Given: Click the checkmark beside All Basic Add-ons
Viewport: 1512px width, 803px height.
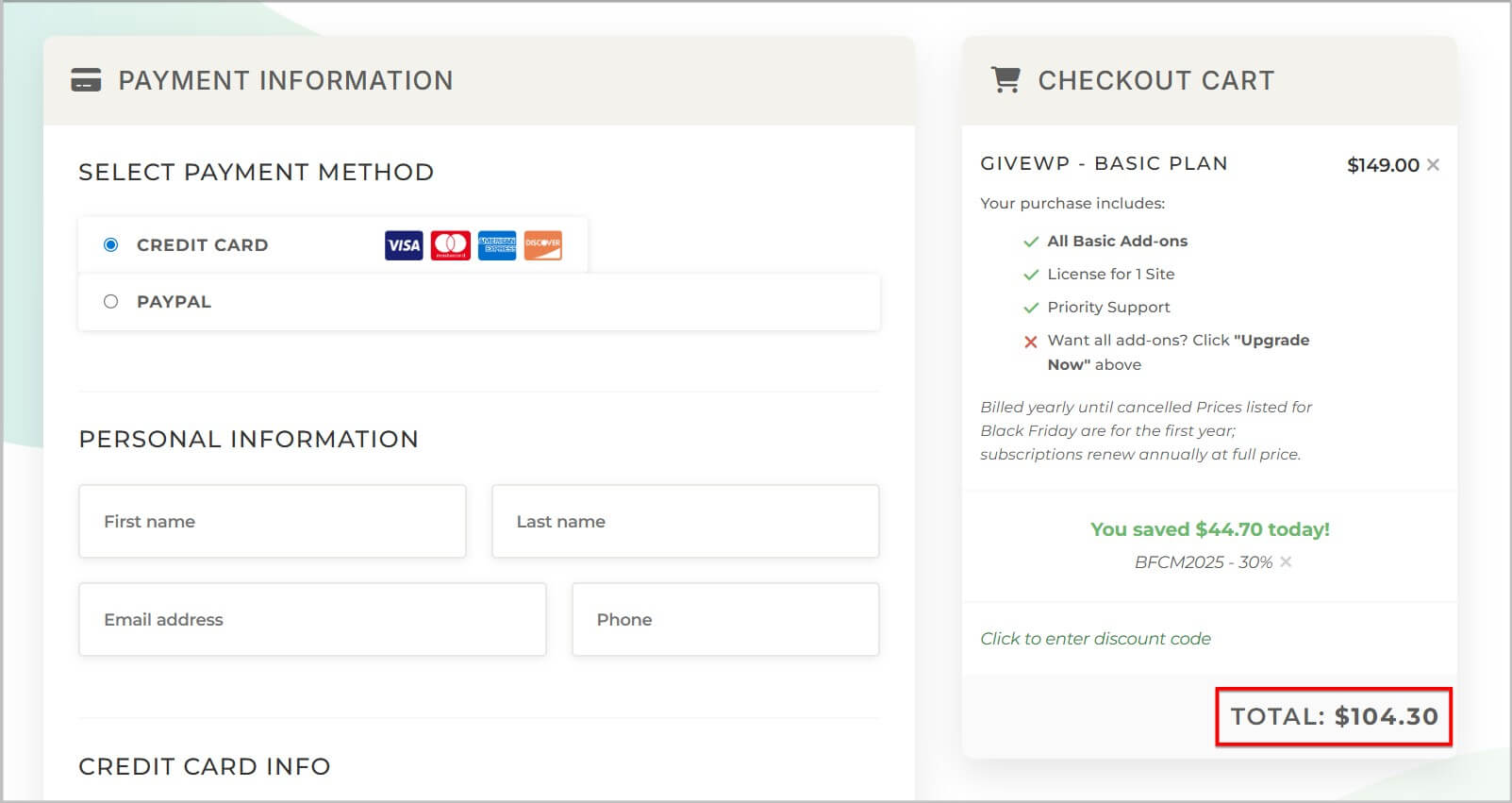Looking at the screenshot, I should (1029, 242).
